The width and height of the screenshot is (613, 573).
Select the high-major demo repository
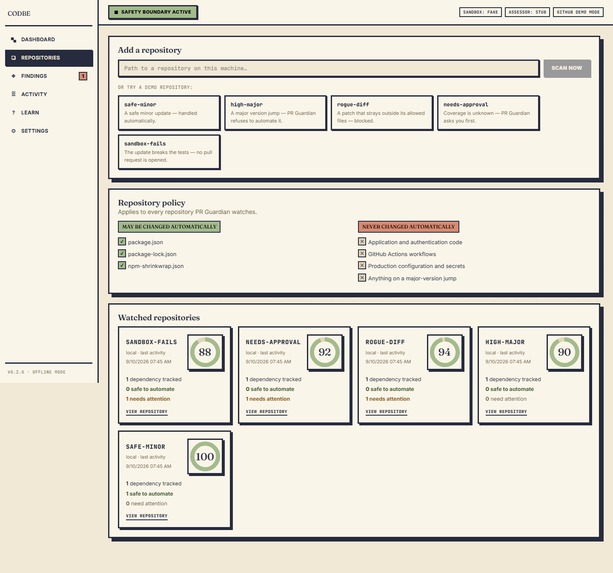275,113
